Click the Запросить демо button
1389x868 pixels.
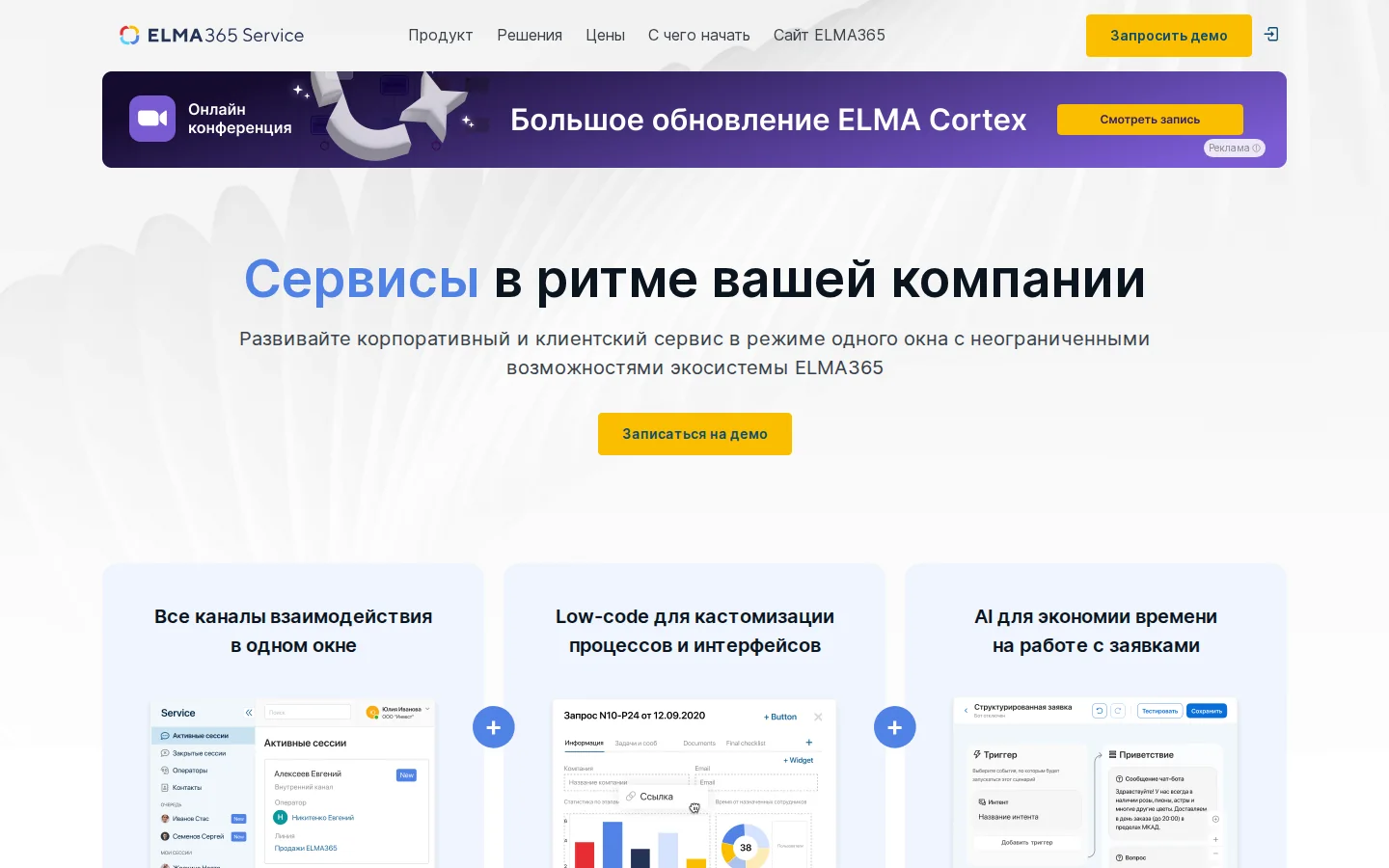point(1168,36)
